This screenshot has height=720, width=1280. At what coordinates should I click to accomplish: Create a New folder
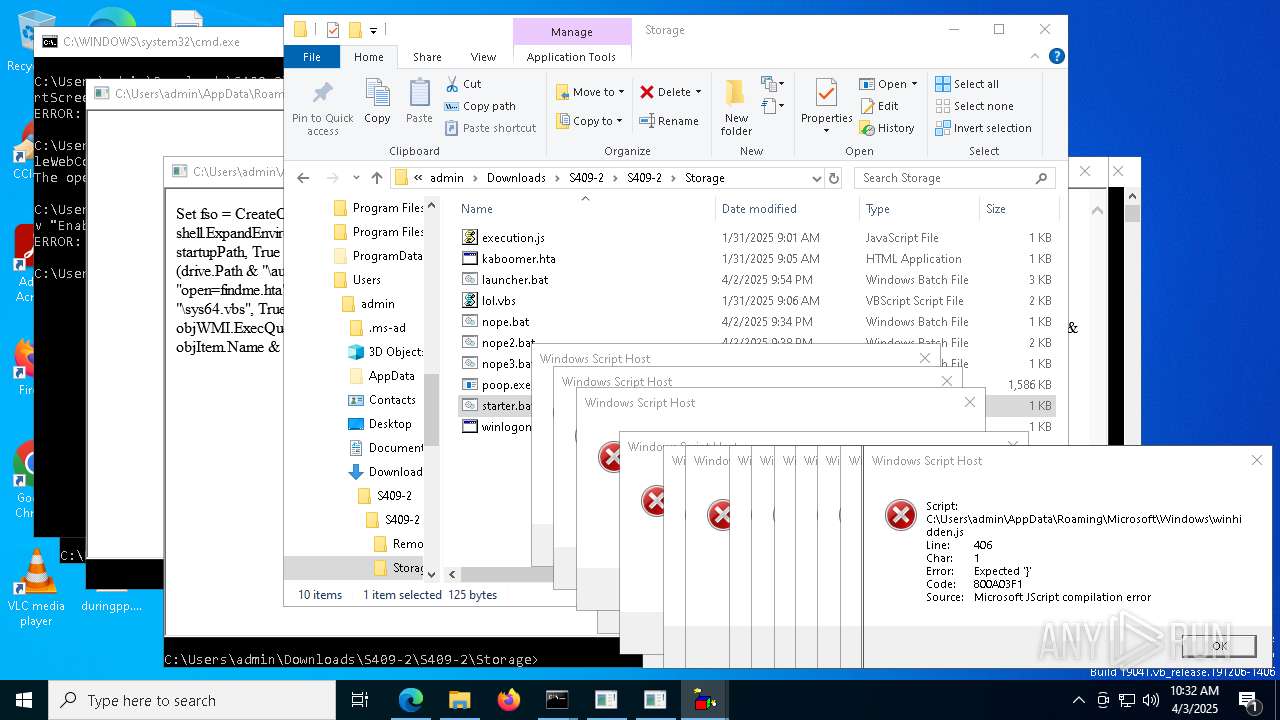point(736,106)
